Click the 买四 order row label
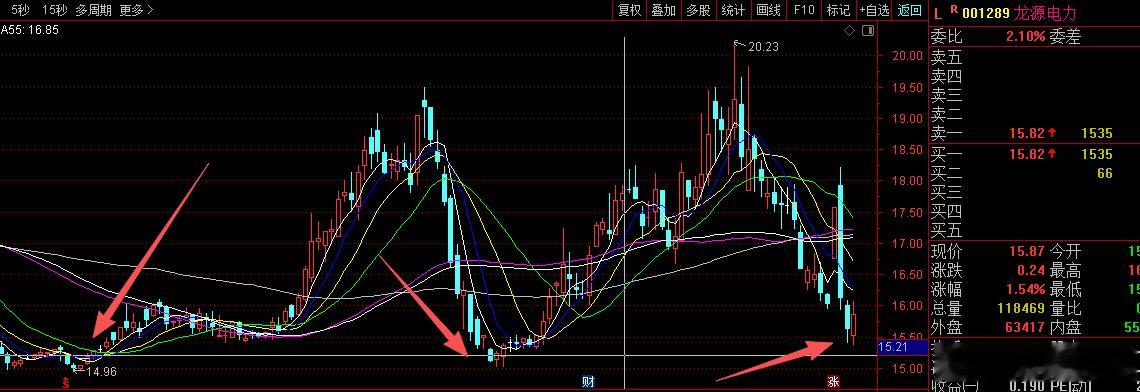The image size is (1140, 392). [x=947, y=212]
